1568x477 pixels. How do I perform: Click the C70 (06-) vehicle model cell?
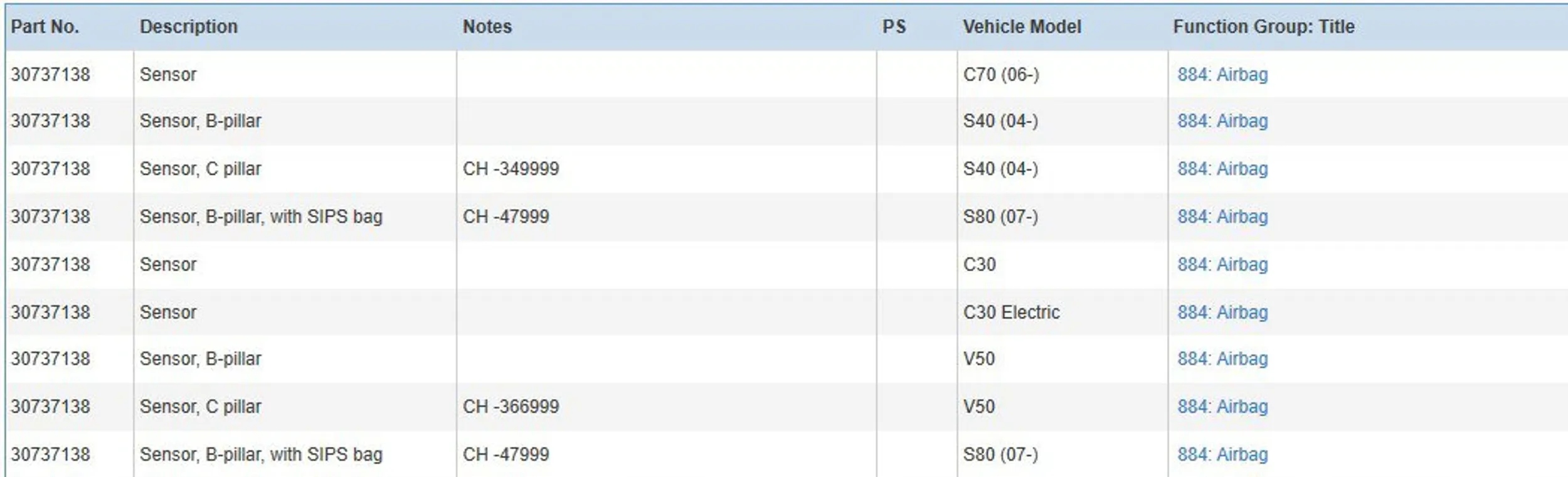pyautogui.click(x=1001, y=75)
